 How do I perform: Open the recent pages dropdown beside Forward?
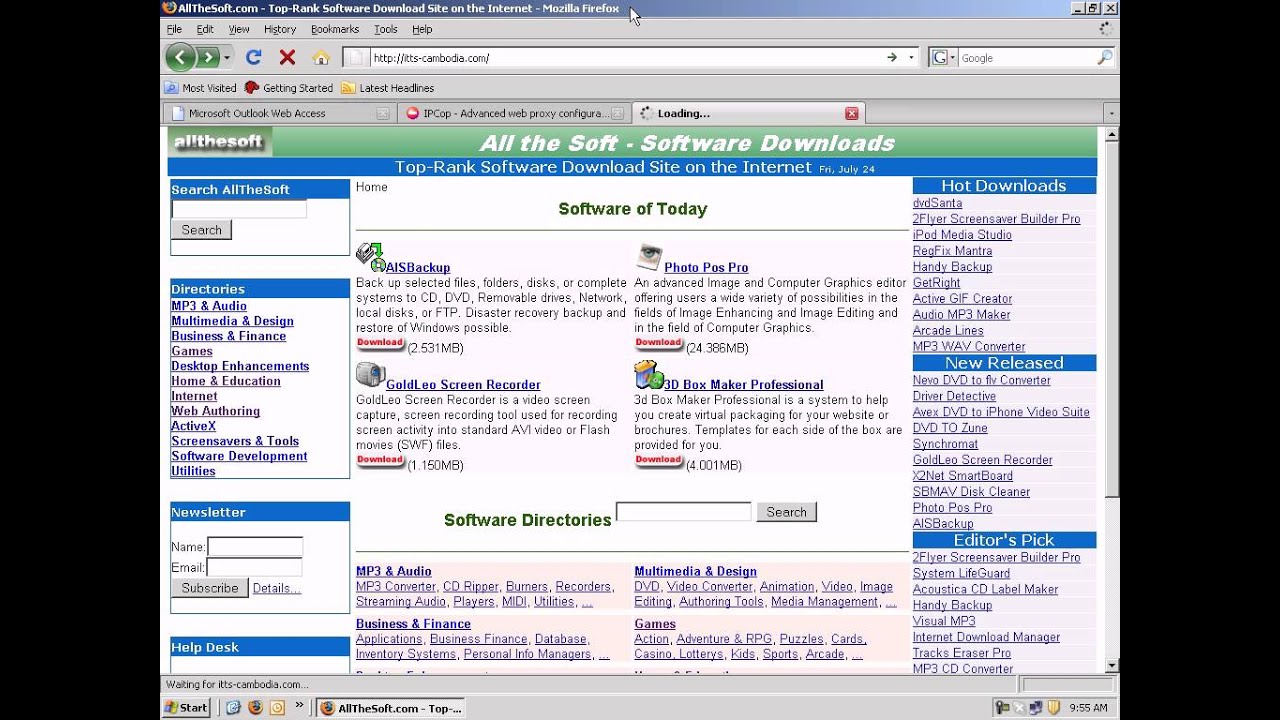click(227, 57)
